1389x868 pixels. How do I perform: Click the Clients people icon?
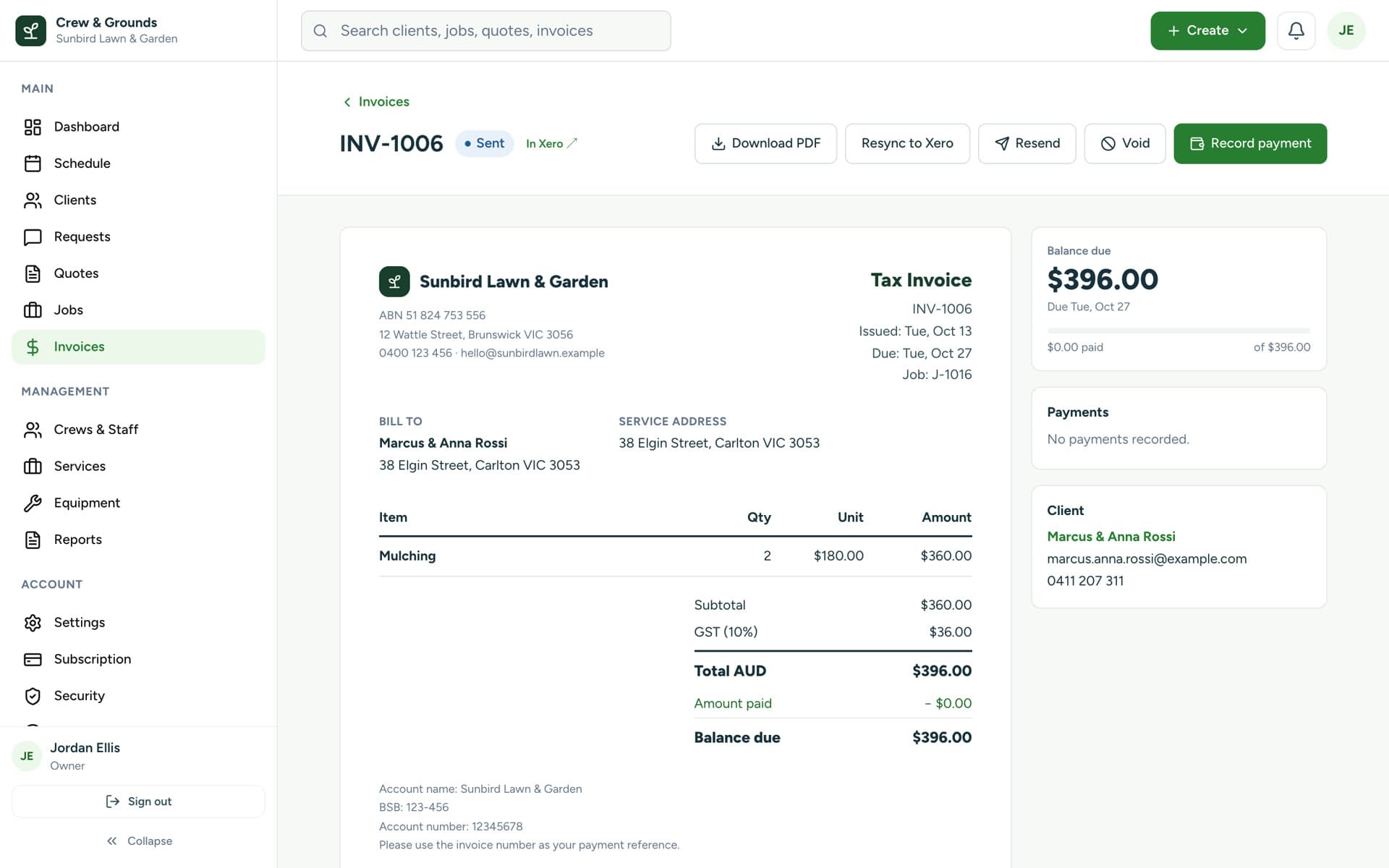[33, 200]
